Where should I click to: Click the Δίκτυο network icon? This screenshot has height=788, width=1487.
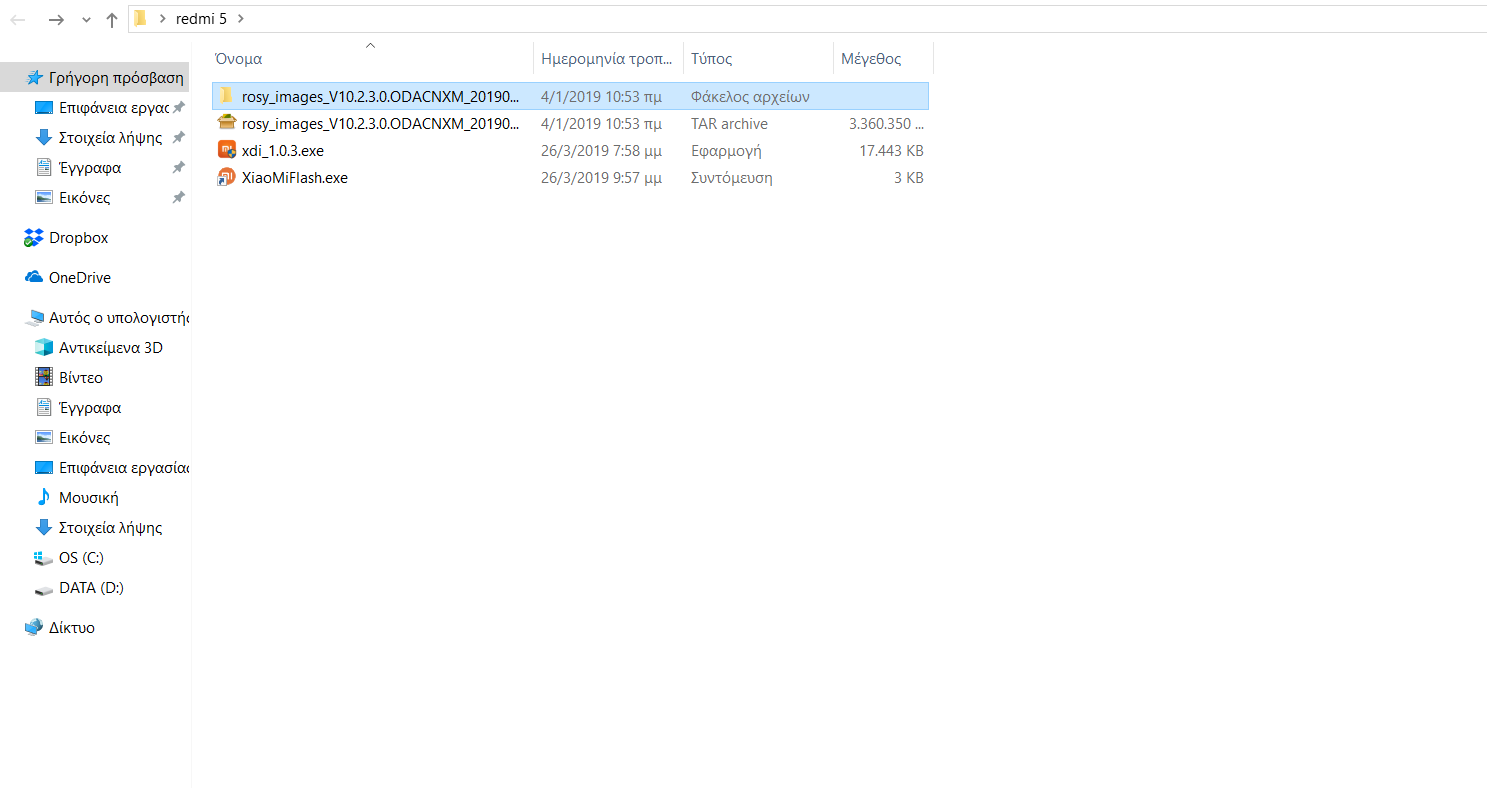click(34, 627)
